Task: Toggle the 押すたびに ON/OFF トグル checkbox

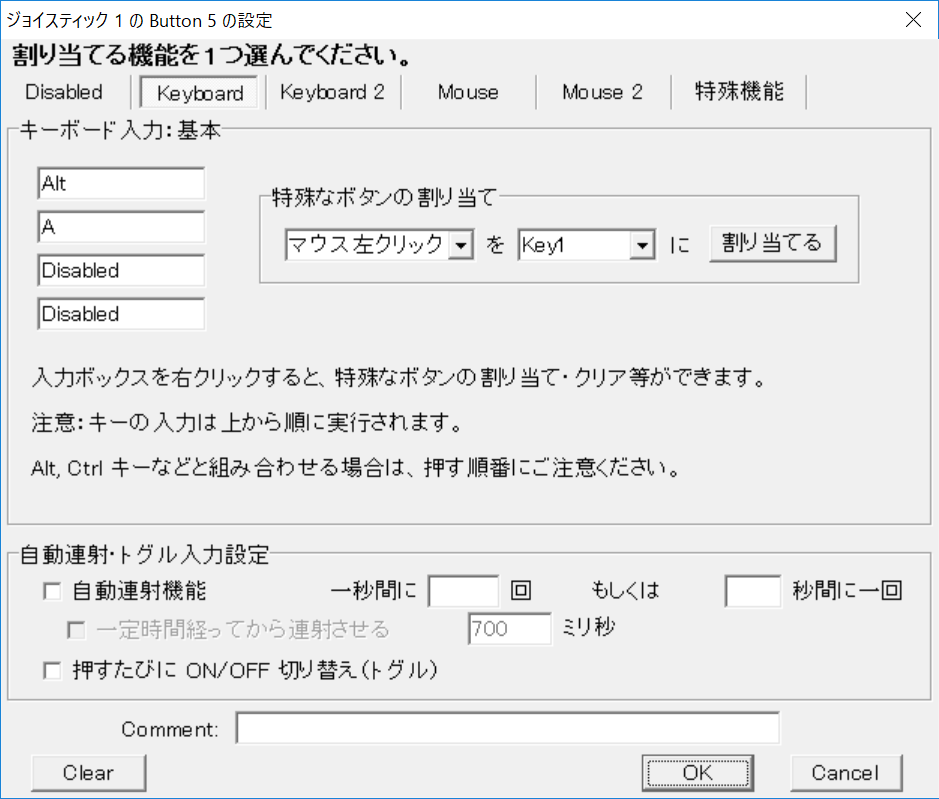Action: [52, 670]
